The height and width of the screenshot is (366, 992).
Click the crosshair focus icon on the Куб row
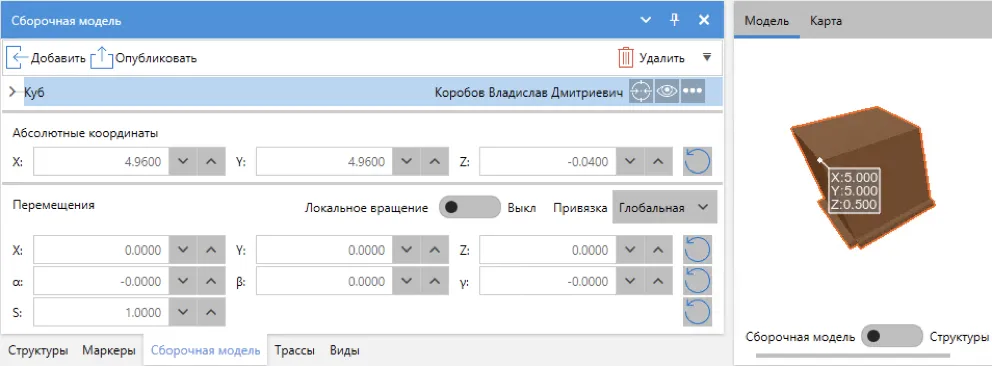tap(641, 92)
